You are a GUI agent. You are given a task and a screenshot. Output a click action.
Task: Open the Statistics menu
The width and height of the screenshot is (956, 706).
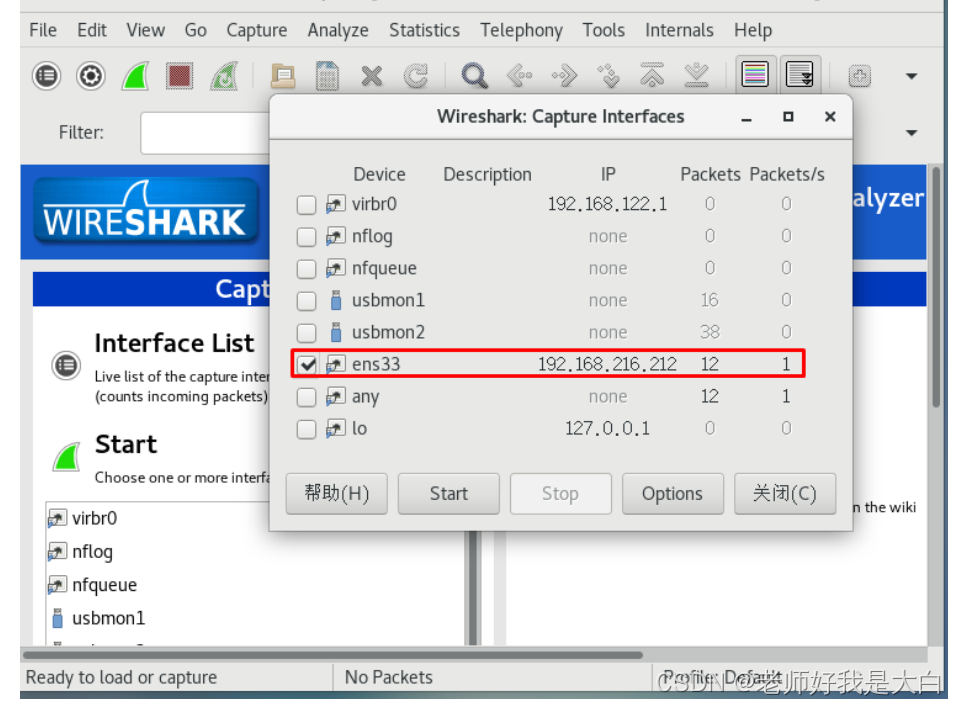pyautogui.click(x=424, y=30)
